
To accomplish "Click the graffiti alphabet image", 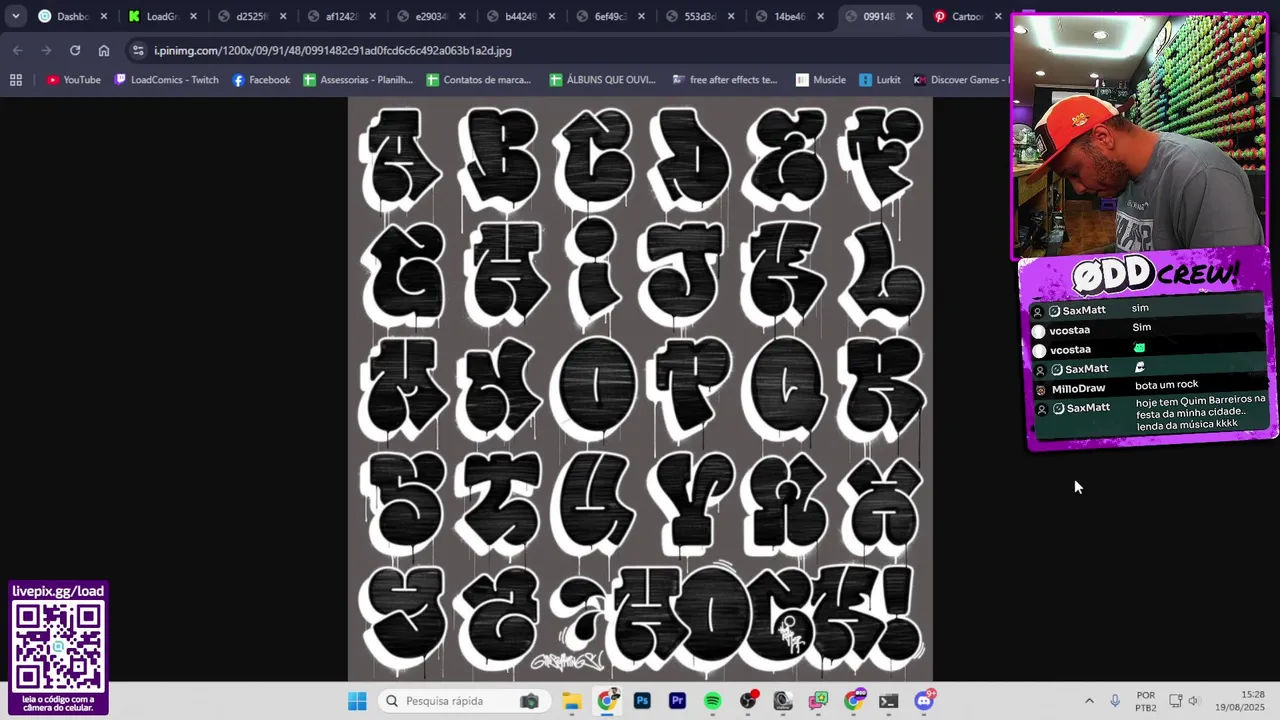I will 640,389.
